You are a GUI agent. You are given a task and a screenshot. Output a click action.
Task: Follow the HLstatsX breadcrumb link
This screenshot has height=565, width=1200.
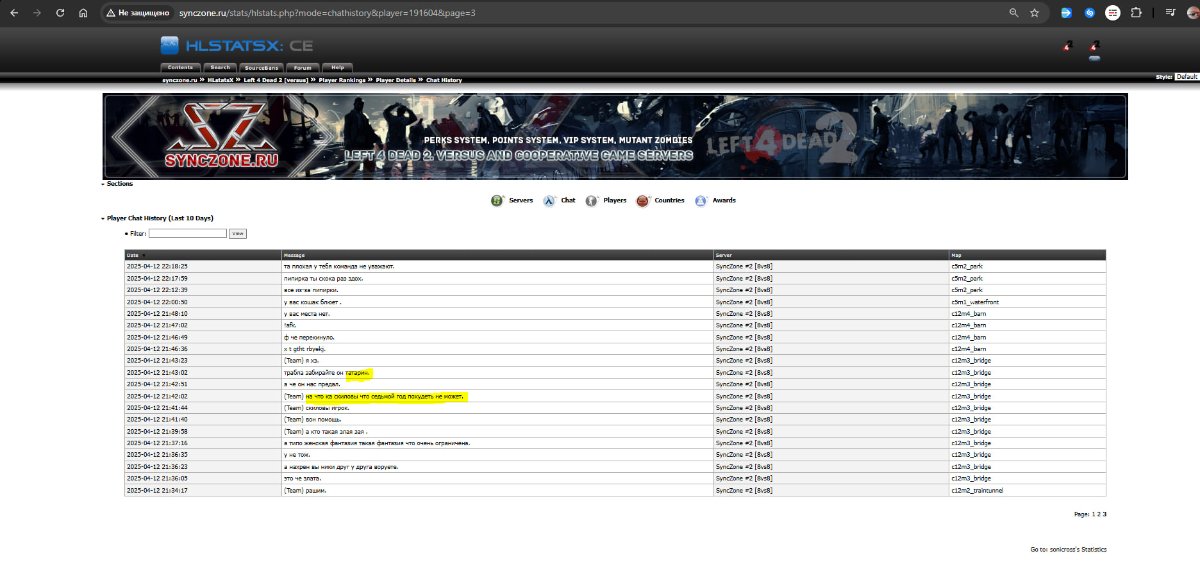click(x=219, y=79)
